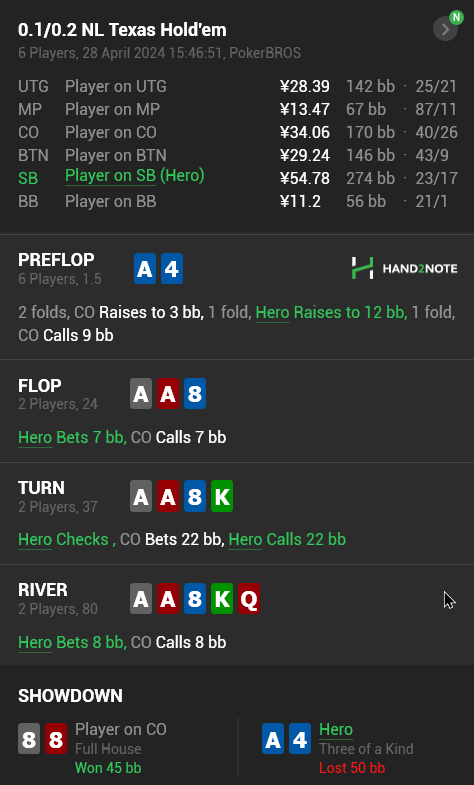The width and height of the screenshot is (474, 785).
Task: Click the TURN section heading
Action: pyautogui.click(x=42, y=488)
